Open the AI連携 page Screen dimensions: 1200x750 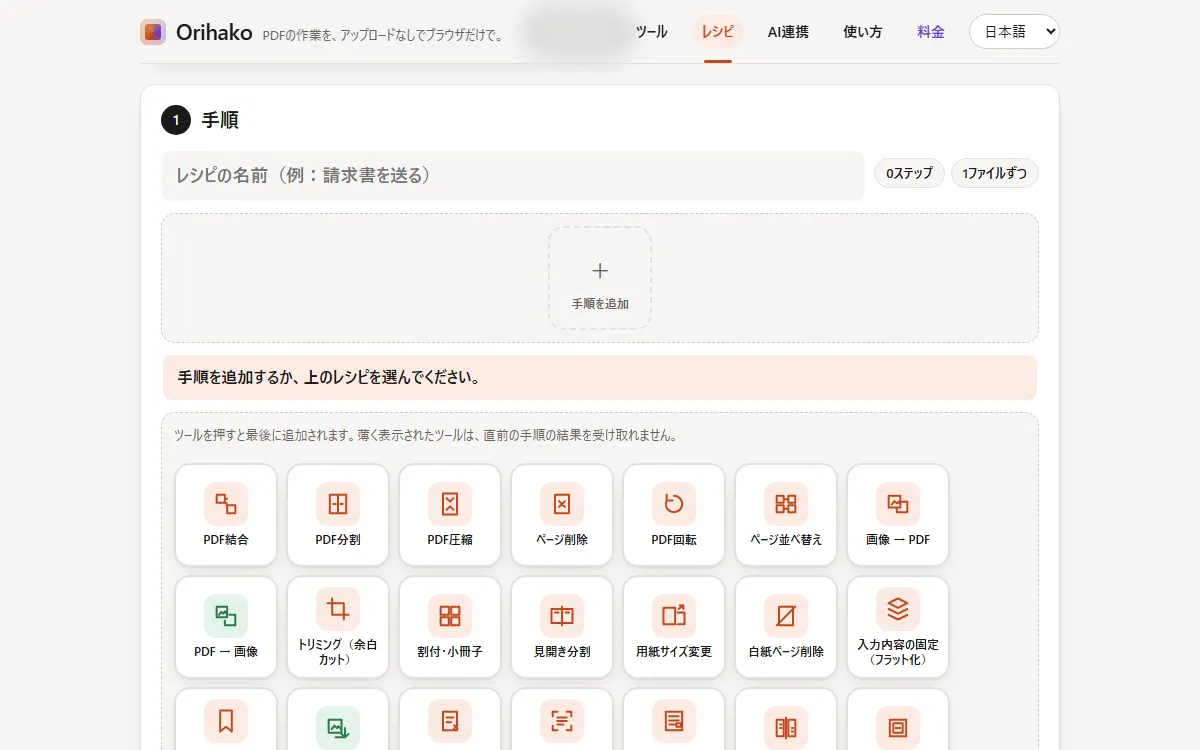click(x=788, y=31)
